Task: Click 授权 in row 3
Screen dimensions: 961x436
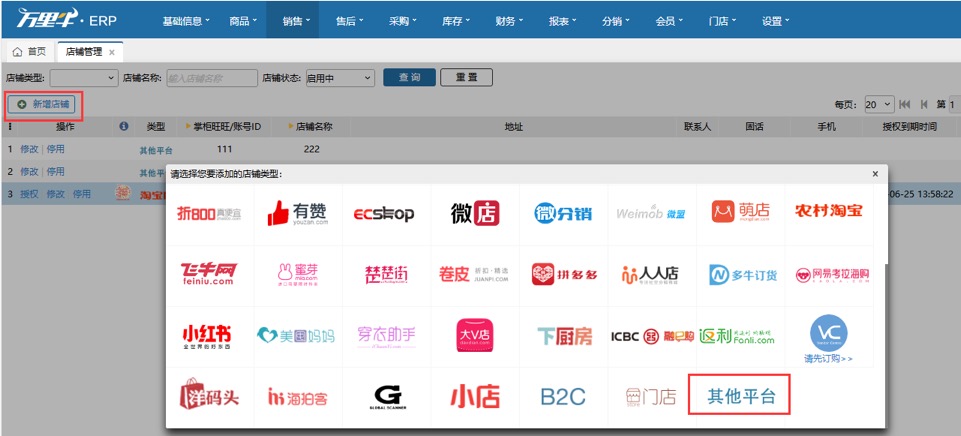Action: click(29, 194)
